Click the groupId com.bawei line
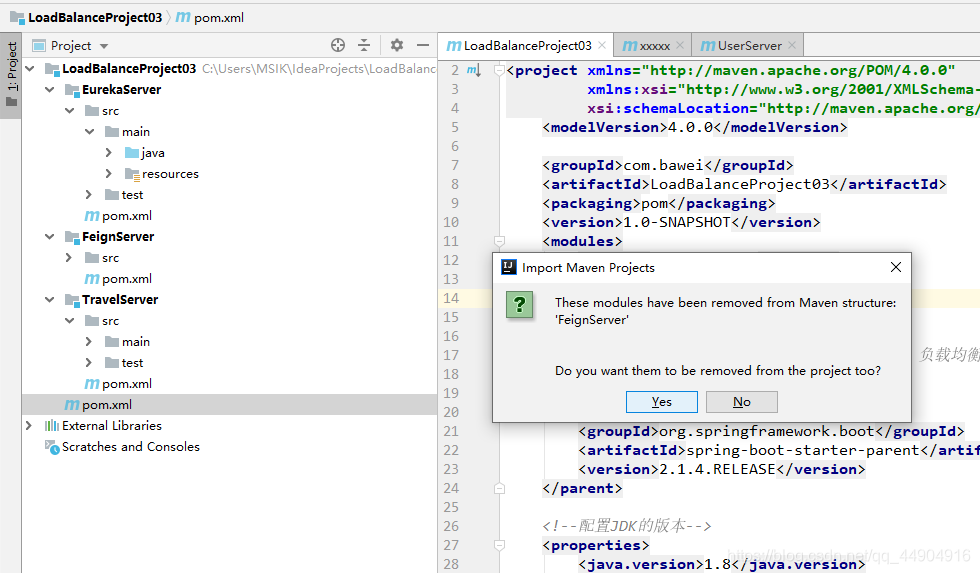 point(668,165)
